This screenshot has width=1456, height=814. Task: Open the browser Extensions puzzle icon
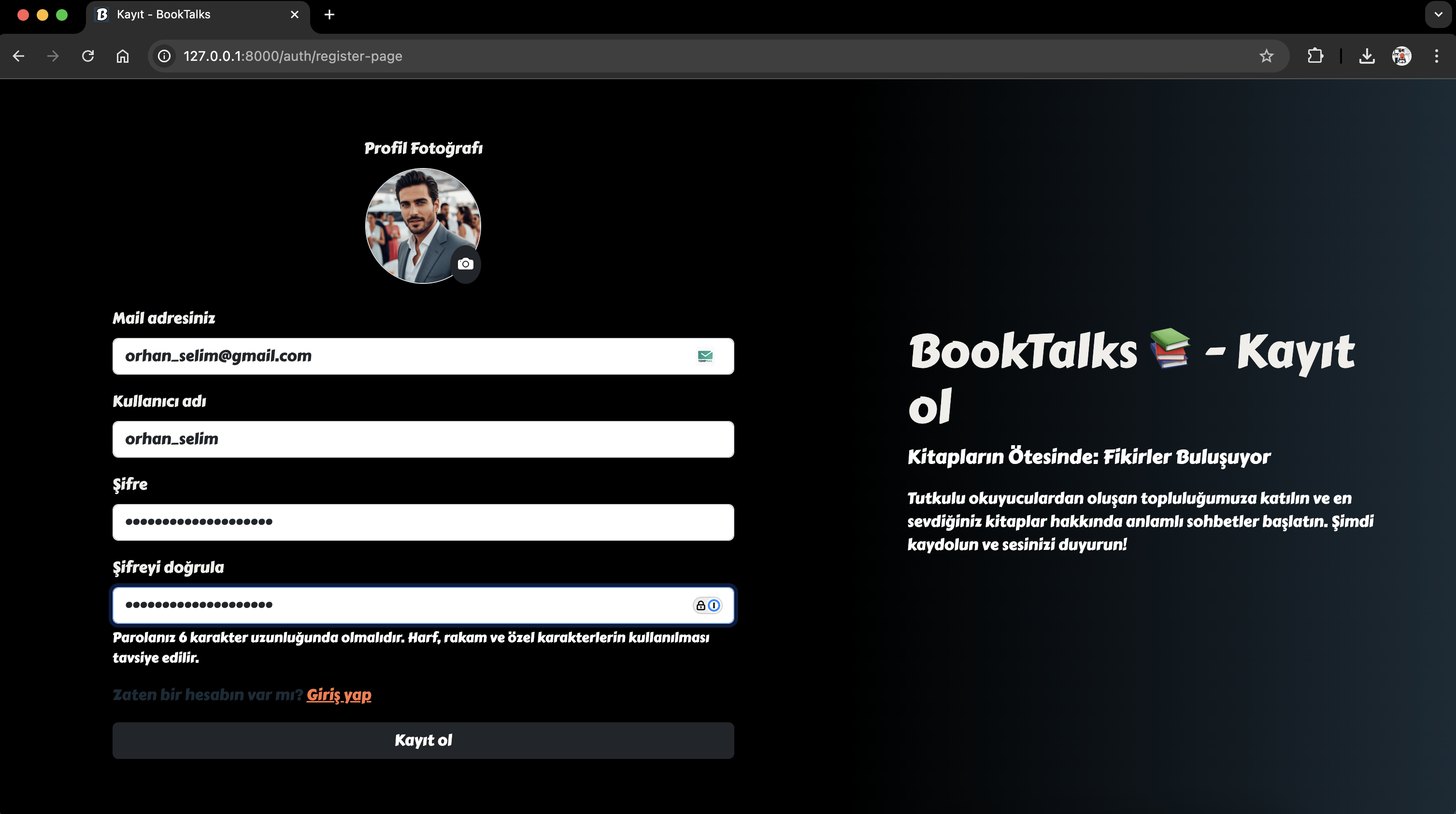(x=1314, y=56)
